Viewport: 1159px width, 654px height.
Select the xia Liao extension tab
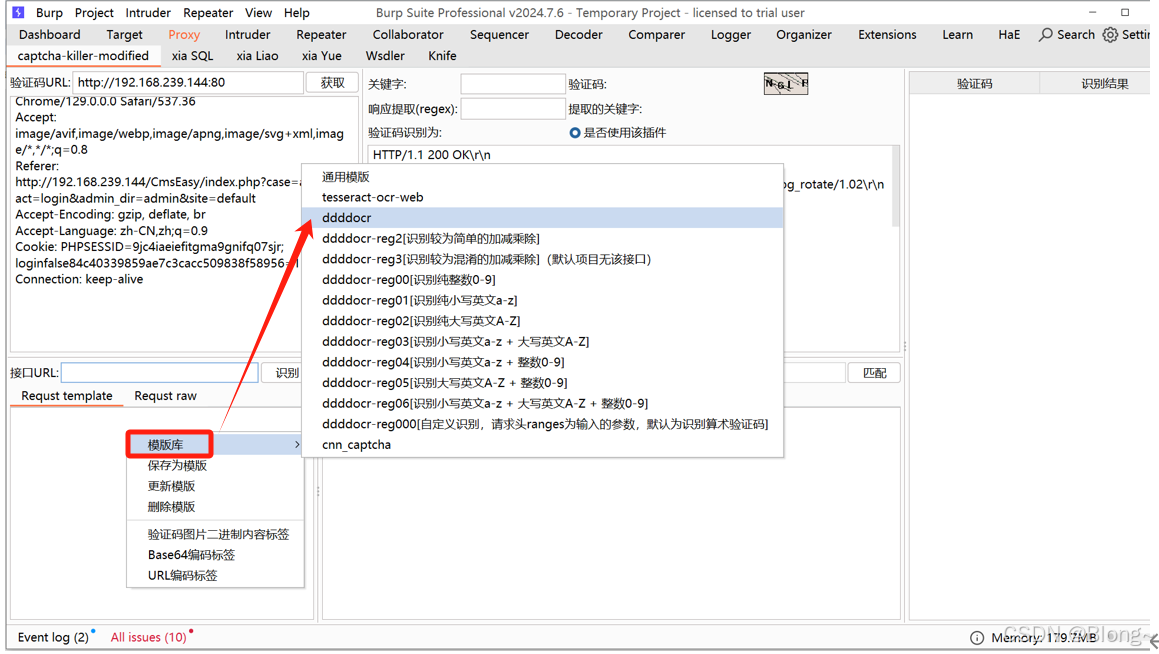(x=257, y=56)
